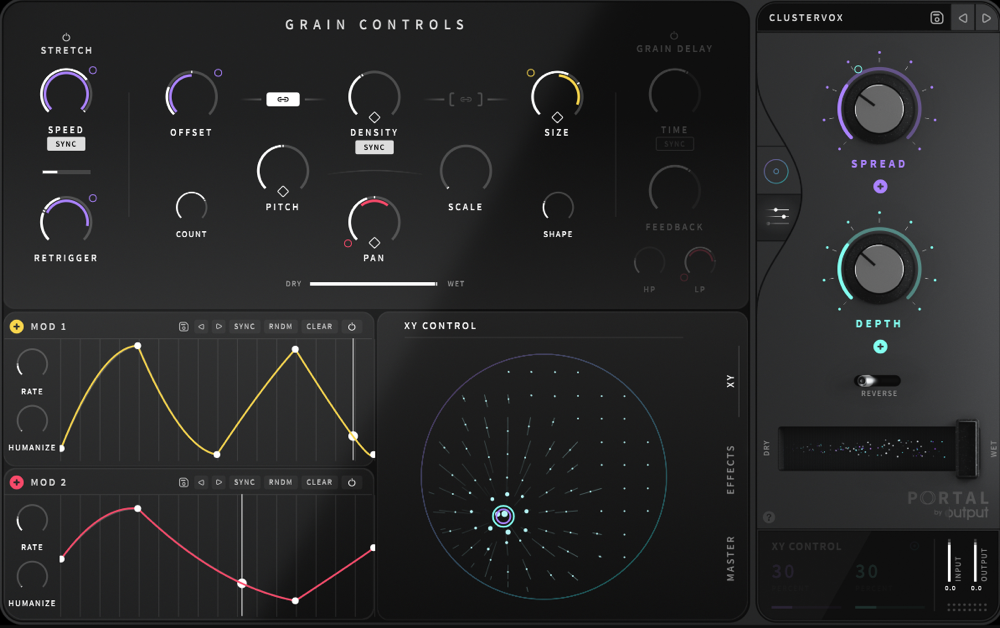Click the Grain Controls dry/wet slider
The height and width of the screenshot is (628, 1000).
pyautogui.click(x=373, y=284)
